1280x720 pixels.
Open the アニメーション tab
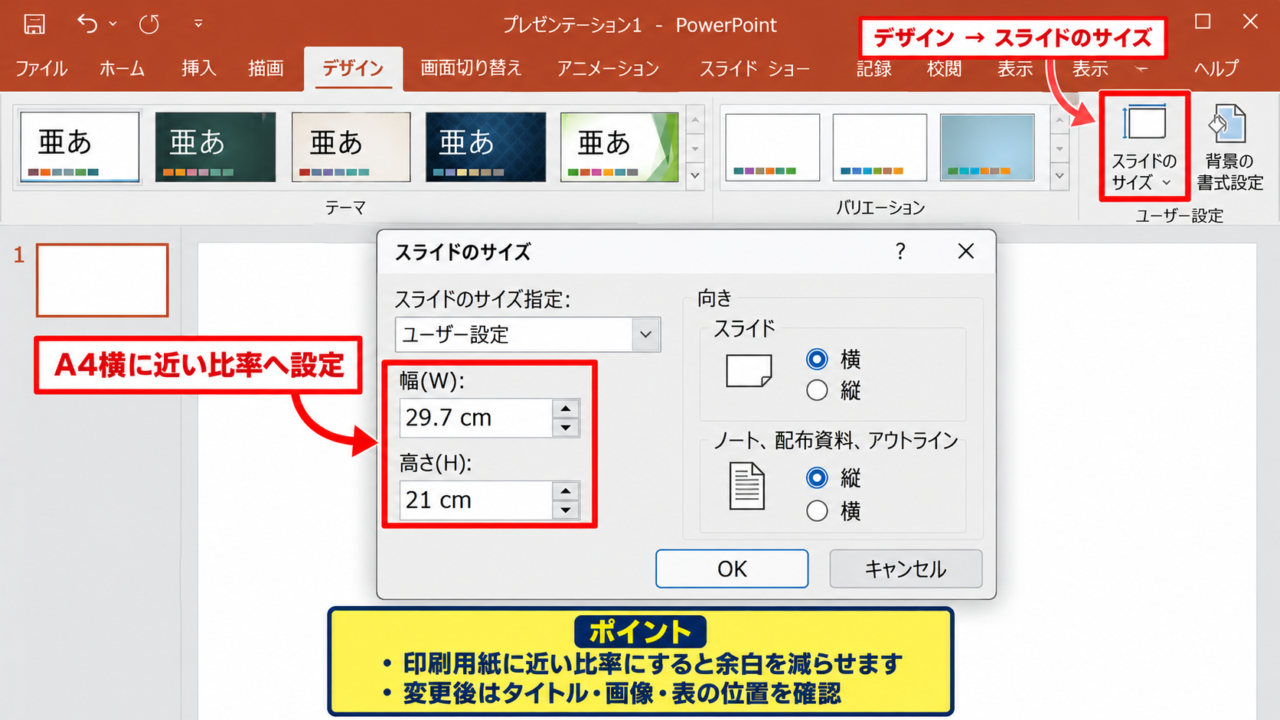coord(608,68)
